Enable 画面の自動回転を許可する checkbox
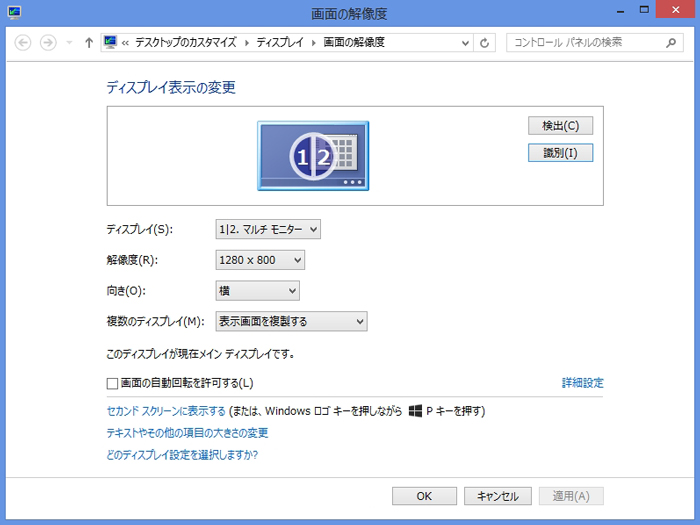The width and height of the screenshot is (700, 525). tap(112, 383)
